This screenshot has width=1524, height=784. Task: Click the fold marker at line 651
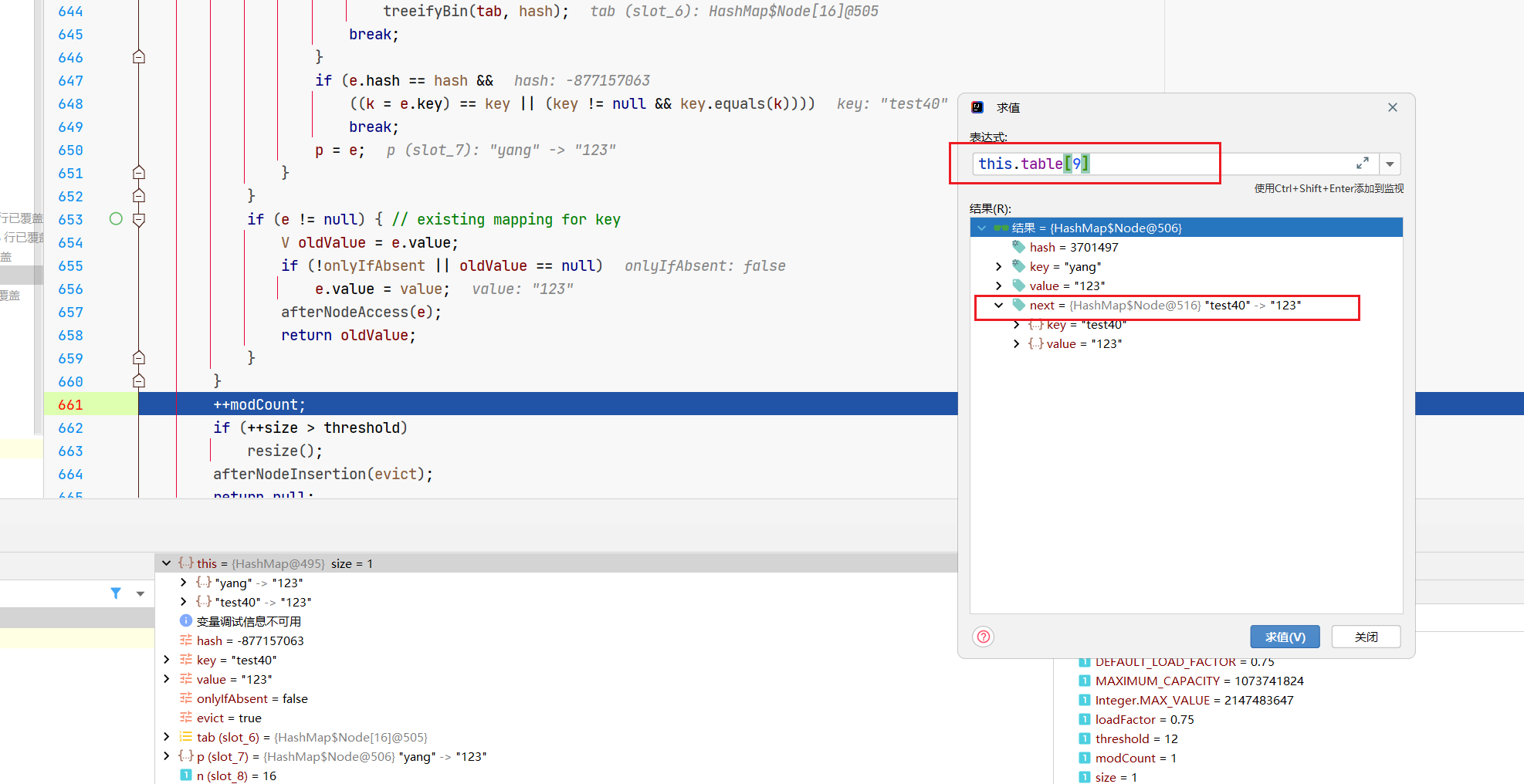point(139,173)
